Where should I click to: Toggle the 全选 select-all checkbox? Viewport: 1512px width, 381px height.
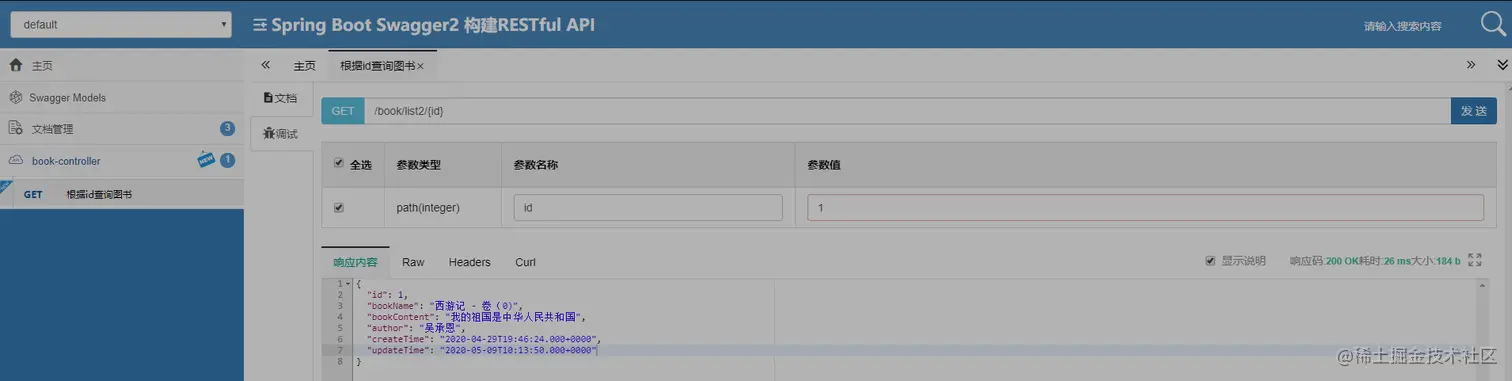339,163
